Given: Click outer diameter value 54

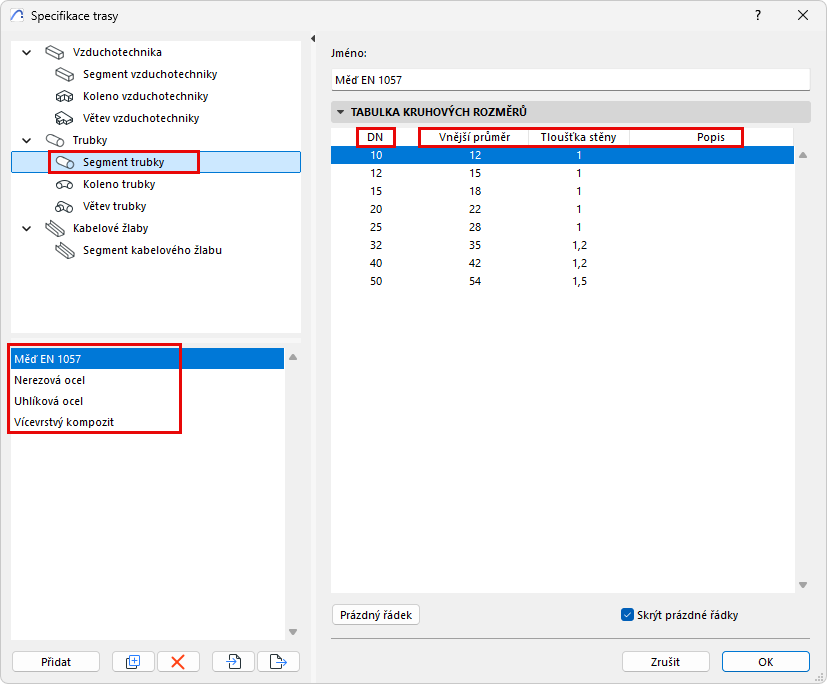Looking at the screenshot, I should [475, 281].
